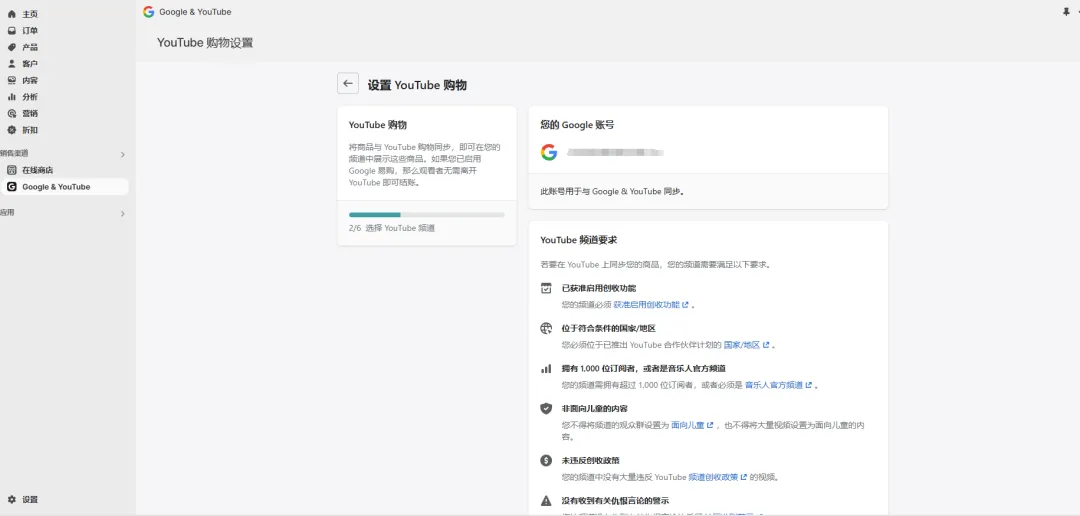Click 没有收到有关仇恨言论的警示 title
Screen dimensions: 1080x516
tap(615, 500)
